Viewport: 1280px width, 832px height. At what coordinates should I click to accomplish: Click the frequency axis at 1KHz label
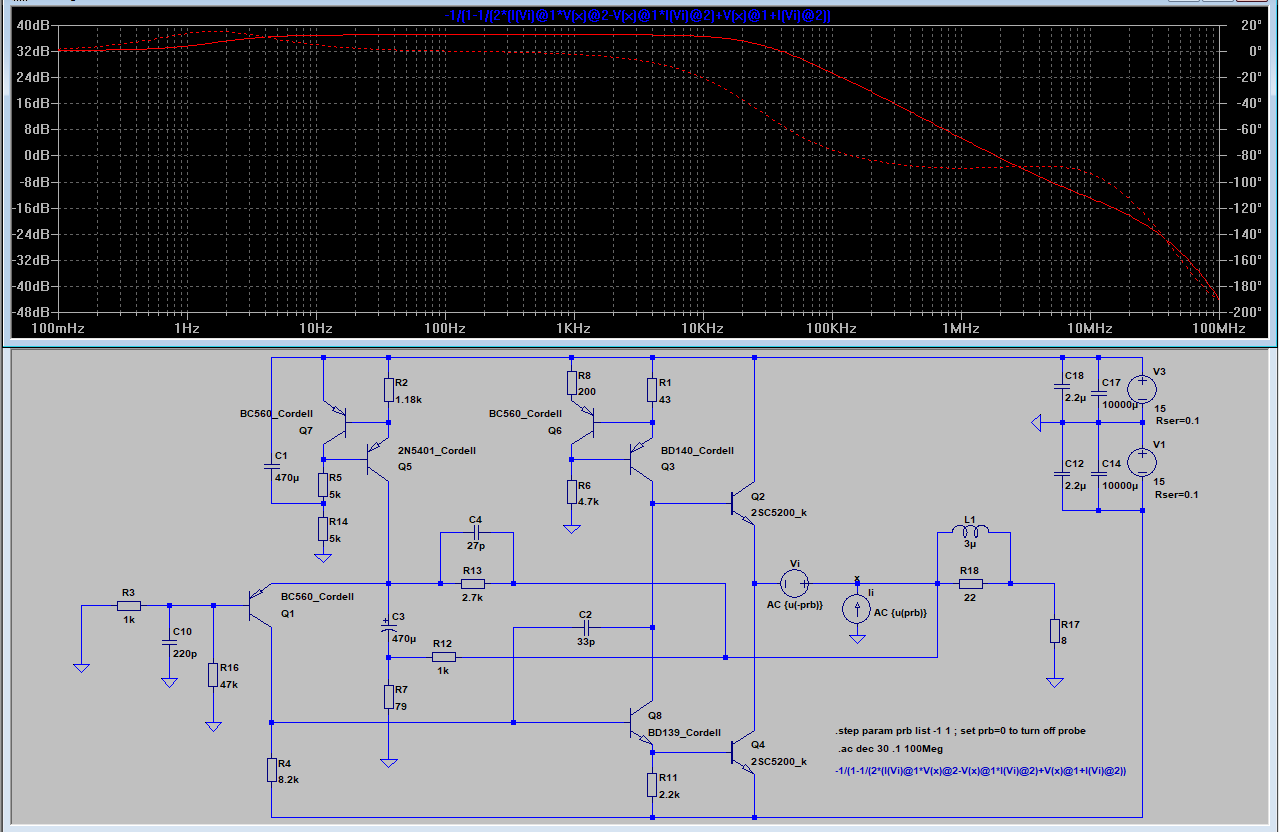pyautogui.click(x=574, y=328)
